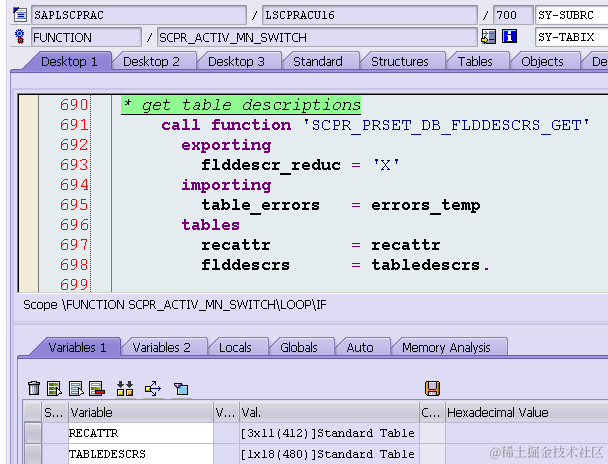Image resolution: width=608 pixels, height=464 pixels.
Task: Switch to the Desktop 1 tab
Action: pyautogui.click(x=69, y=62)
